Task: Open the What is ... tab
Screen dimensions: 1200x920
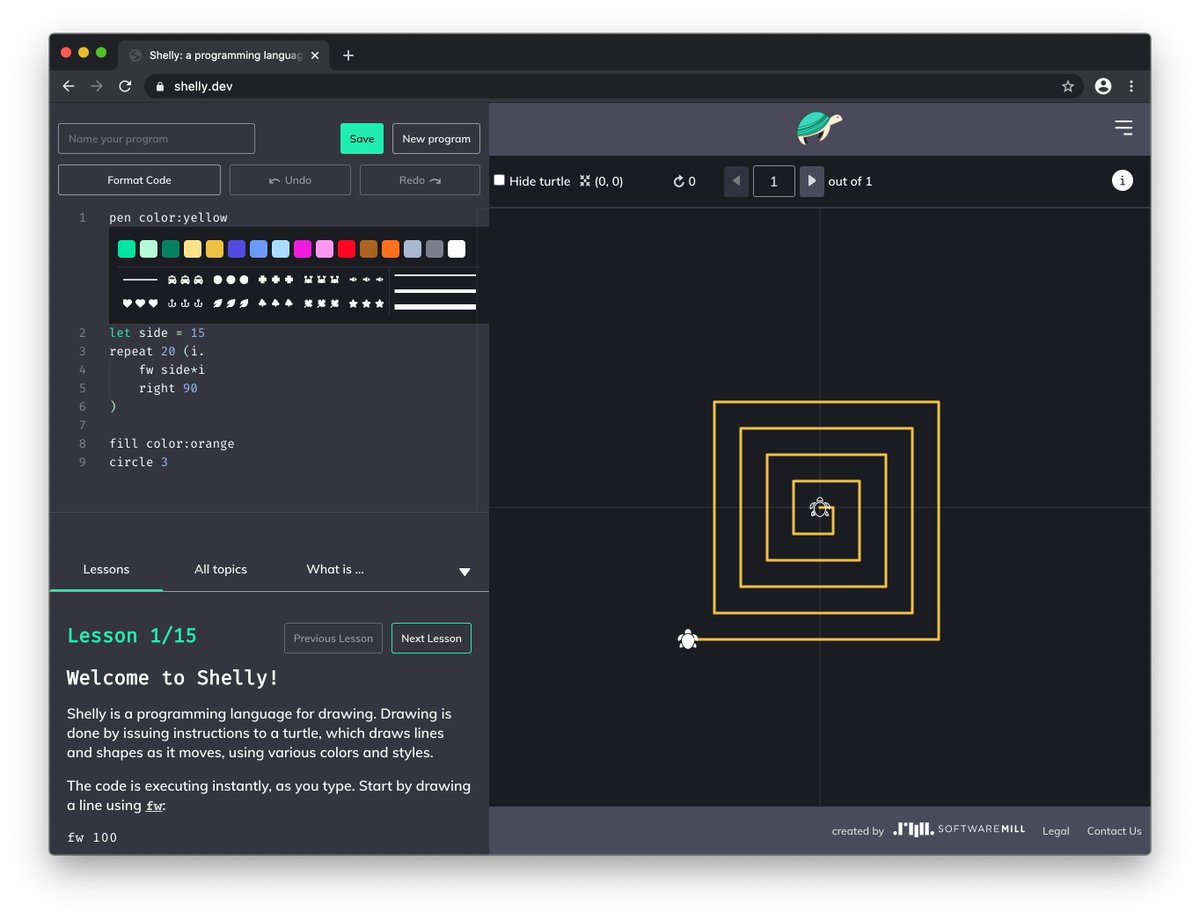Action: tap(335, 569)
